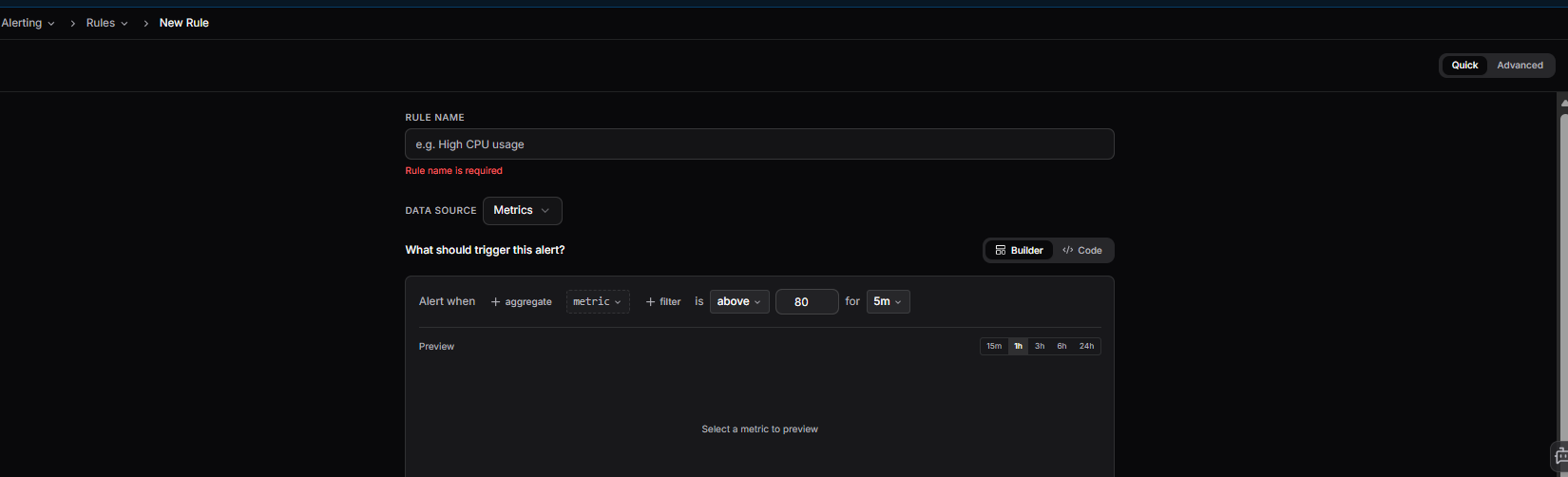Set the preview range to 6h
The image size is (1568, 477).
(x=1061, y=347)
